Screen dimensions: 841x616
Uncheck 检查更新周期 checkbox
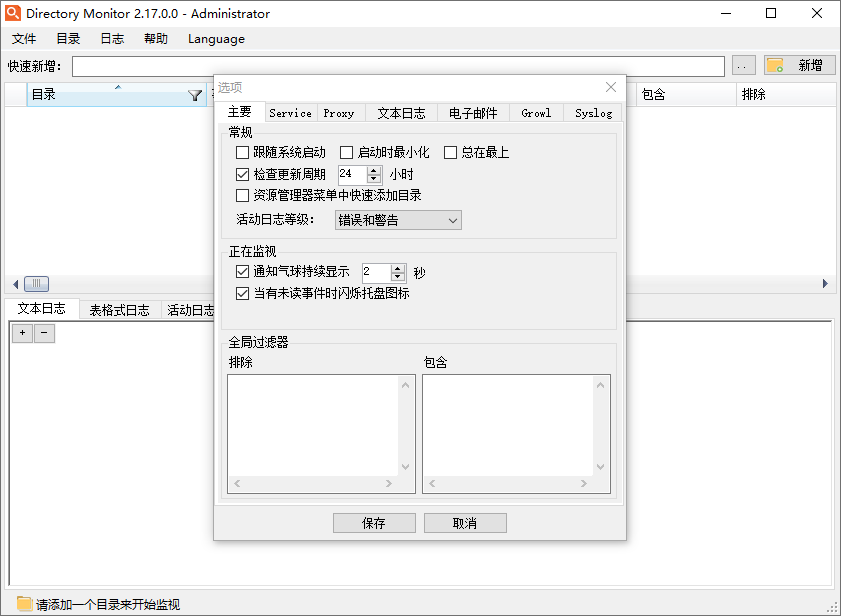pyautogui.click(x=242, y=174)
